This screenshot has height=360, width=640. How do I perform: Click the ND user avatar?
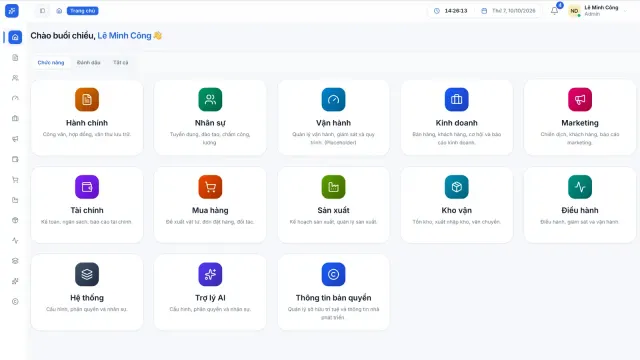click(x=574, y=11)
